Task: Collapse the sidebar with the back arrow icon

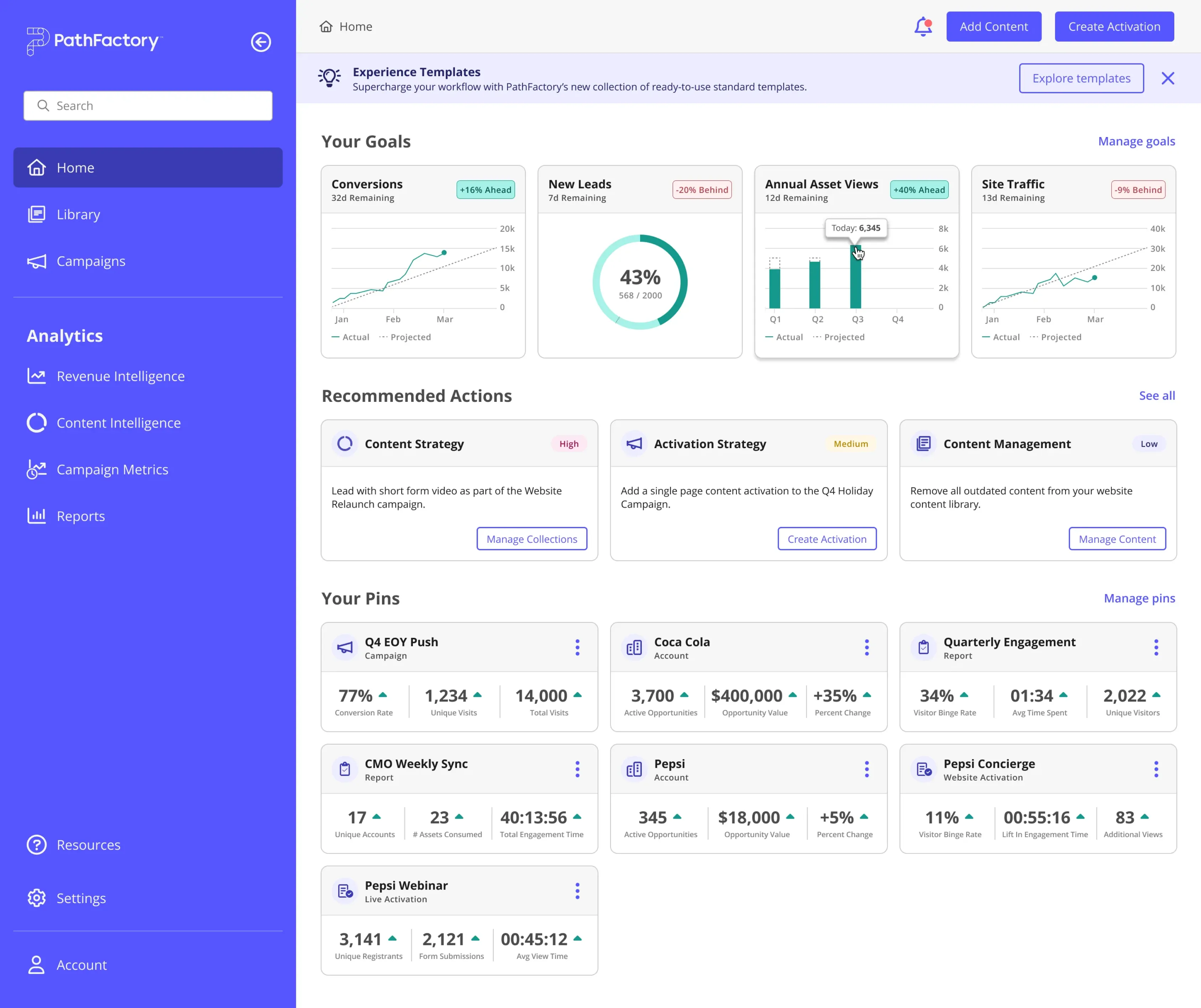Action: coord(261,42)
